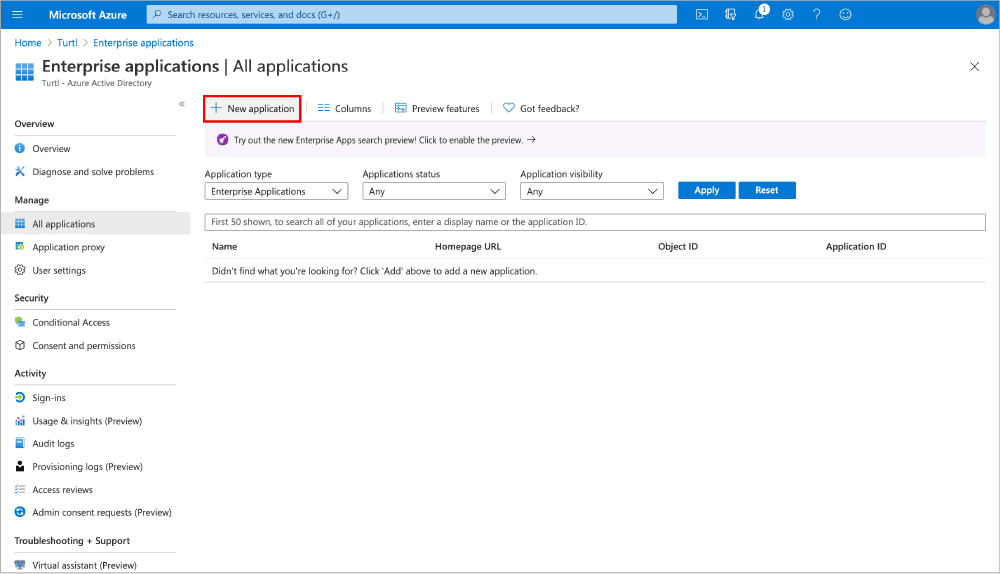This screenshot has height=574, width=1000.
Task: Click the user account avatar
Action: coord(985,14)
